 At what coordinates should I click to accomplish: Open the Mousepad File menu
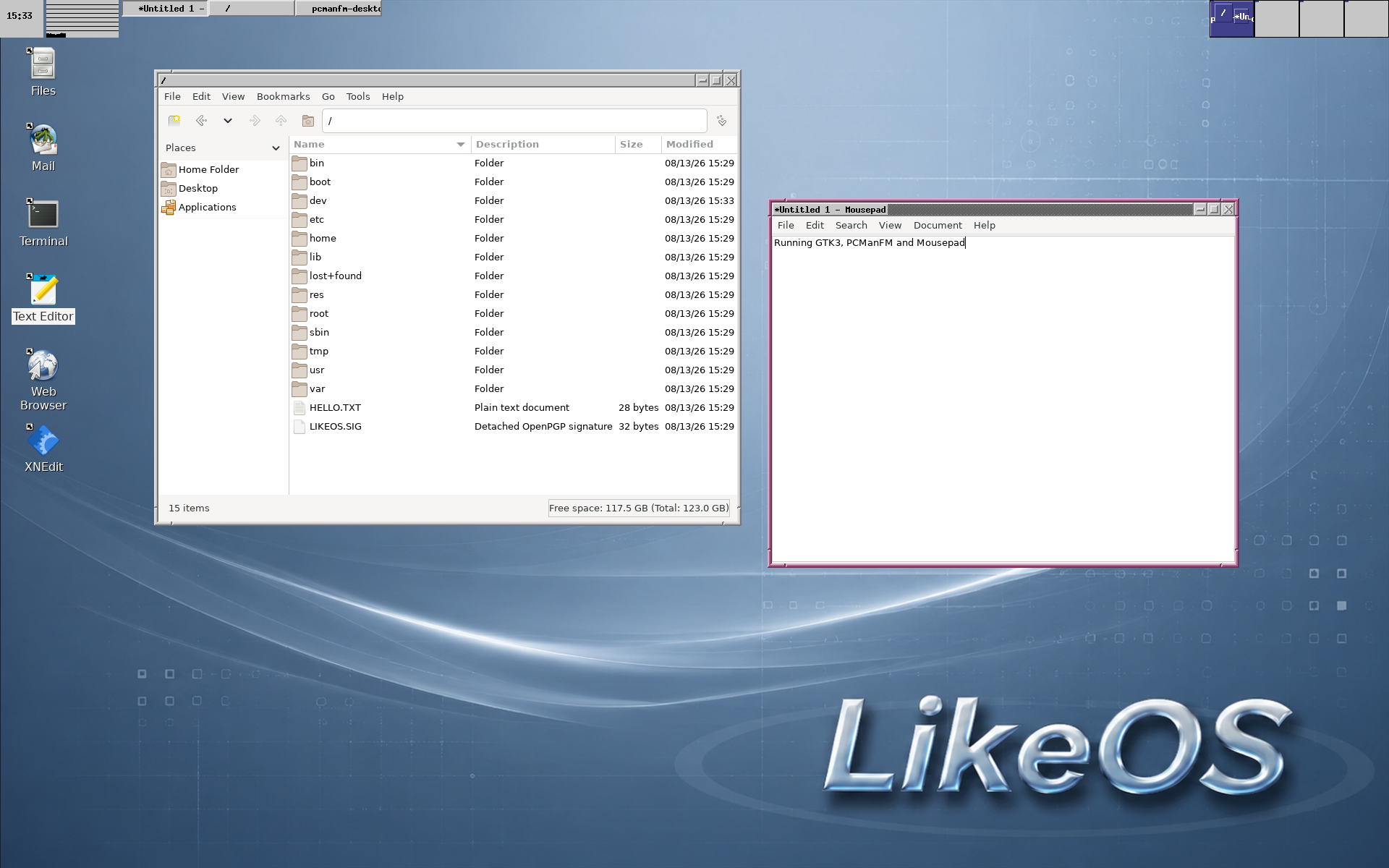click(x=786, y=225)
